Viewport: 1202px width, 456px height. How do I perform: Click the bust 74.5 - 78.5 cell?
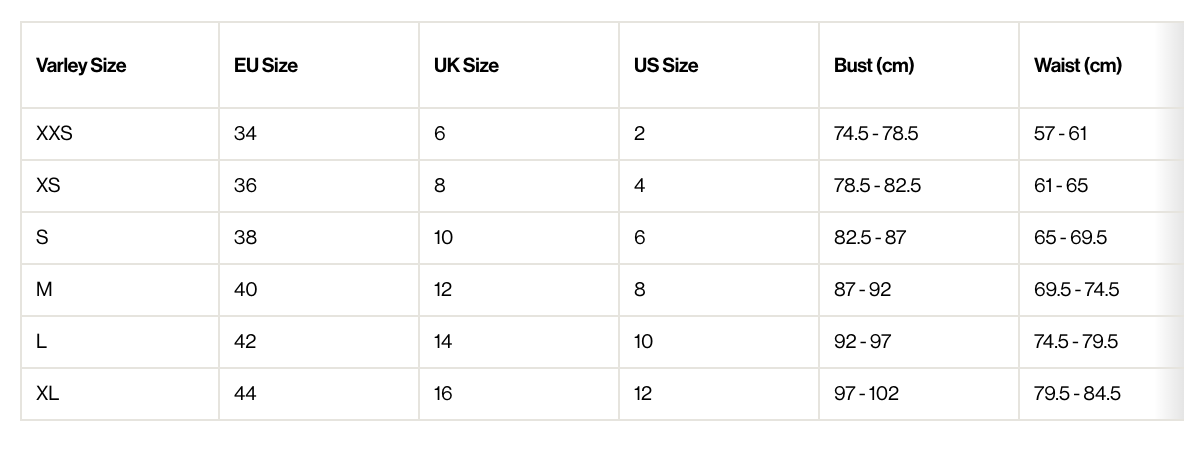click(876, 133)
